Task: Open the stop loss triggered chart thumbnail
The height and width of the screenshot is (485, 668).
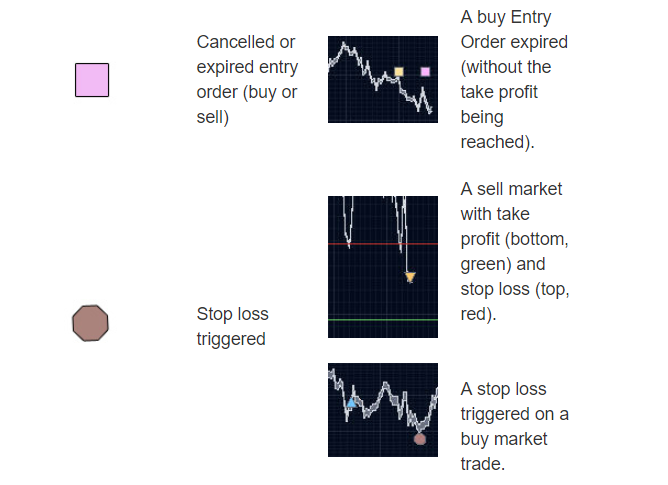Action: [383, 410]
